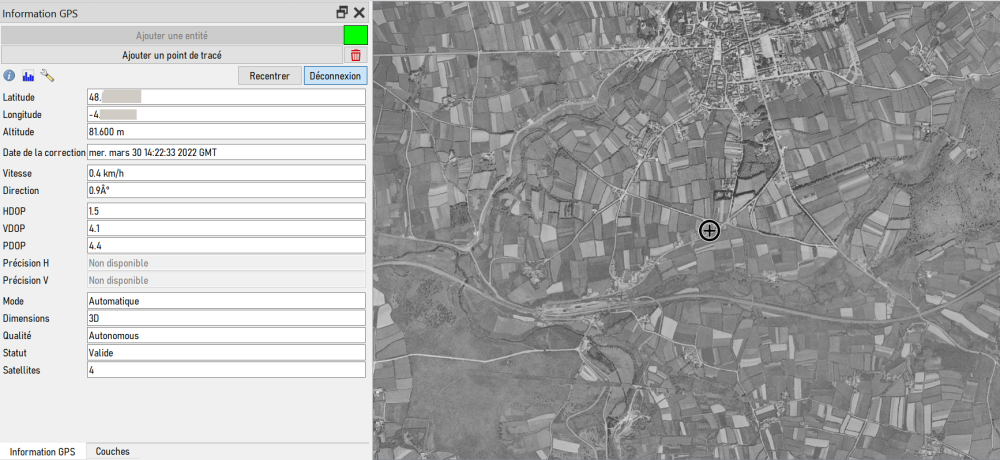The image size is (1000, 460).
Task: Click the Vitesse field showing 0.4 km/h
Action: pyautogui.click(x=226, y=173)
